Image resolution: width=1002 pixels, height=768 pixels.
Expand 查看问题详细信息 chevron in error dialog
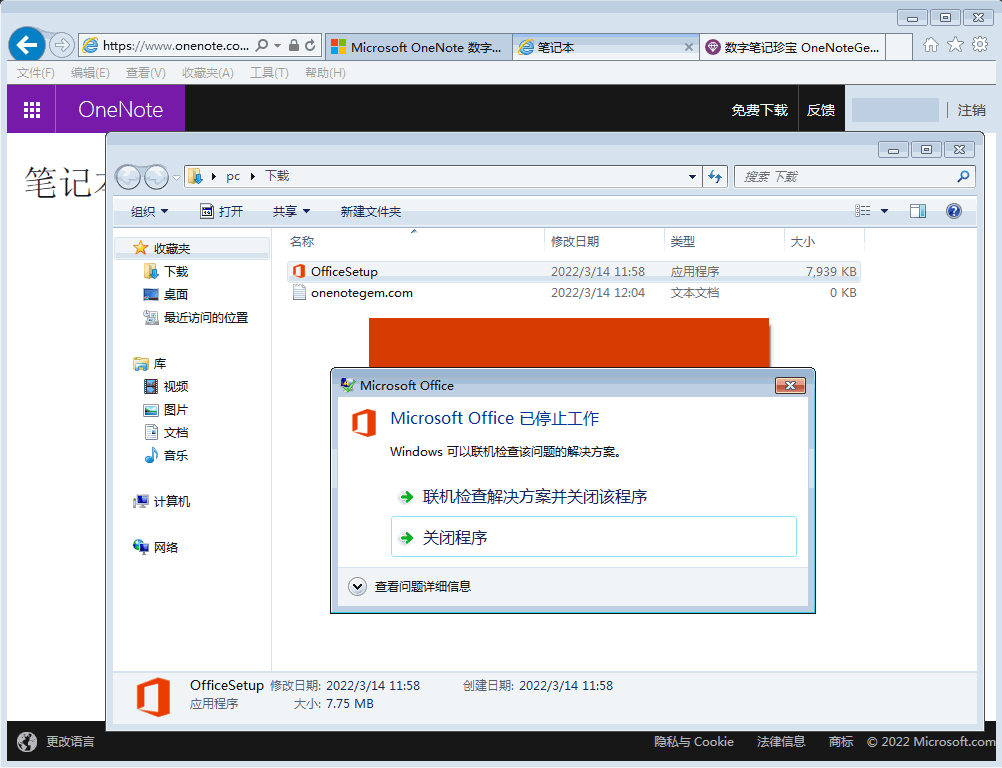(x=357, y=586)
